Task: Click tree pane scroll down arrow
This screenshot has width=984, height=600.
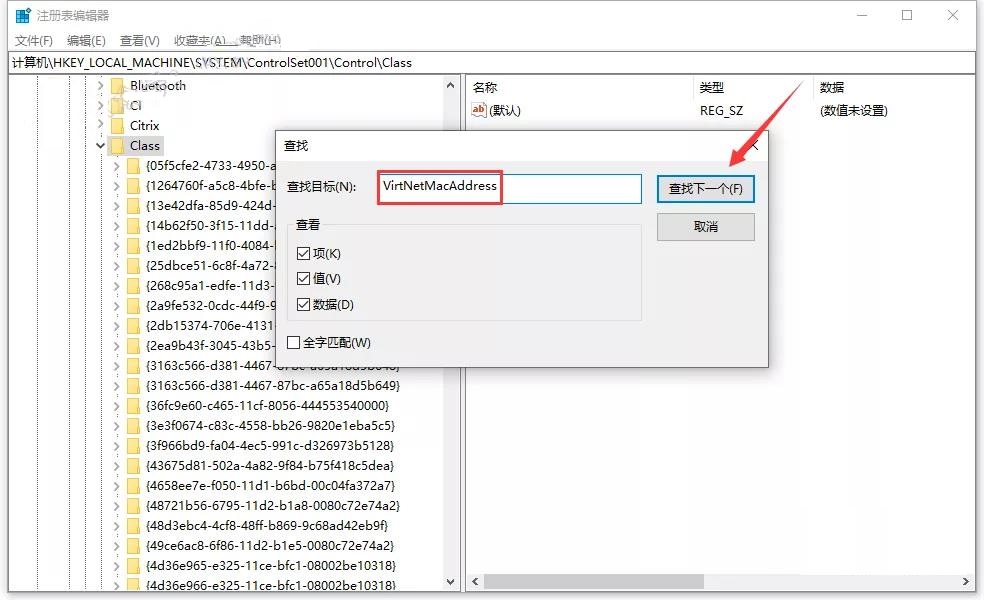Action: 450,582
